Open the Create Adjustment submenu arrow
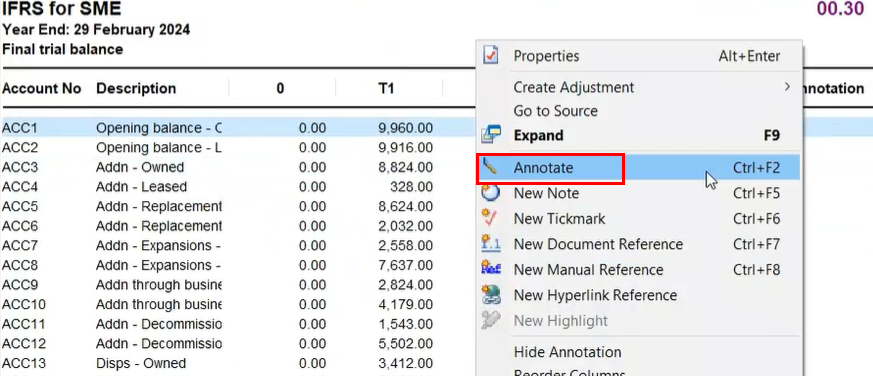 point(787,87)
